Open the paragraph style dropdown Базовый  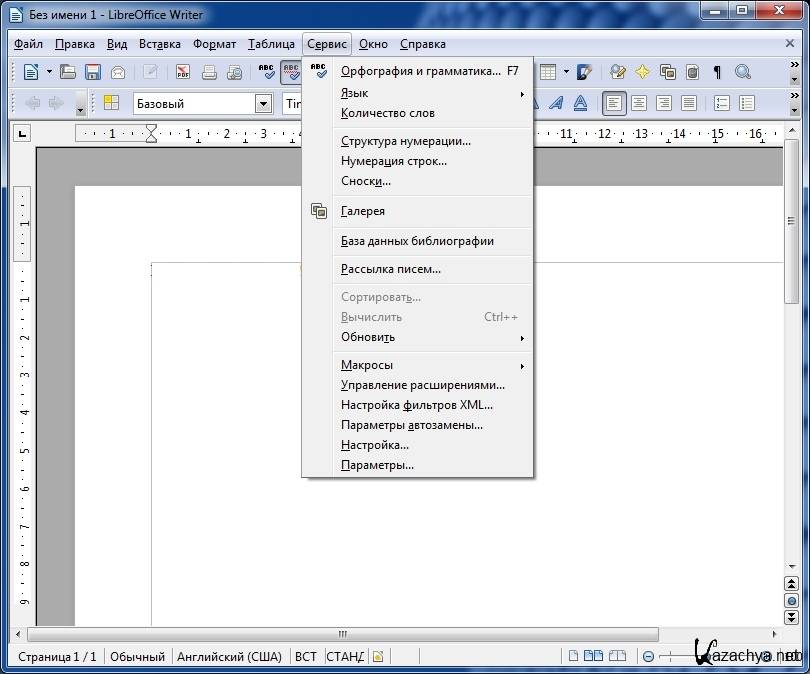(x=264, y=103)
